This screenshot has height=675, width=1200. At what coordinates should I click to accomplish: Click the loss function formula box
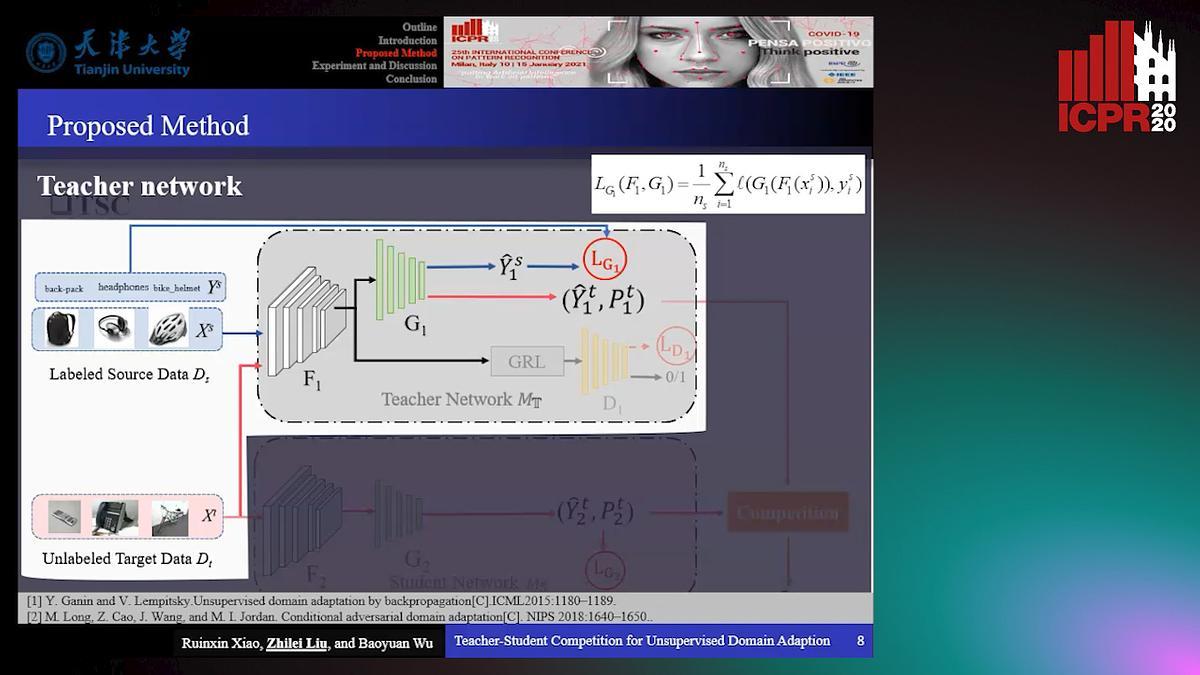pyautogui.click(x=729, y=183)
